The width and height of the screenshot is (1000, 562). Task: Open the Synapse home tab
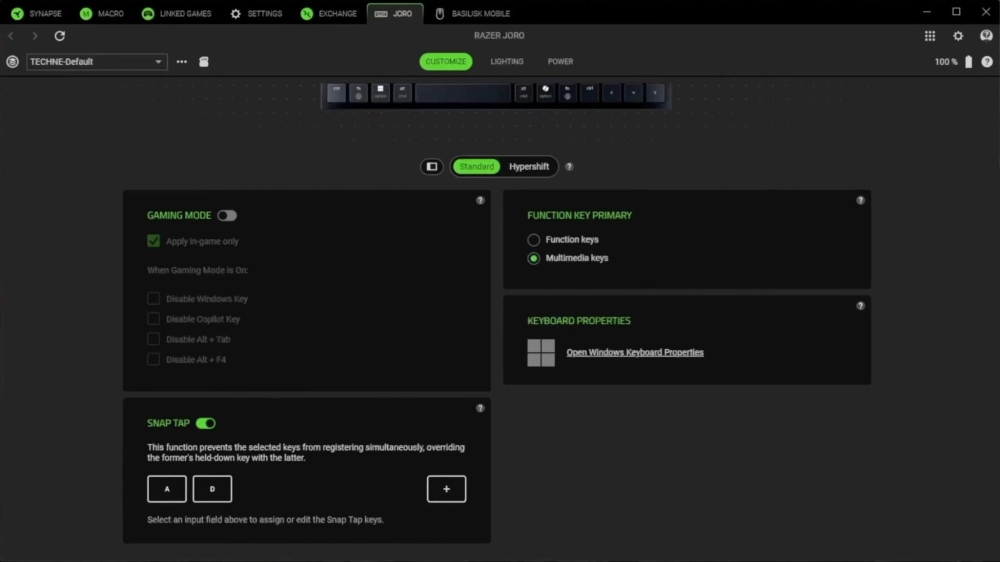[x=36, y=13]
